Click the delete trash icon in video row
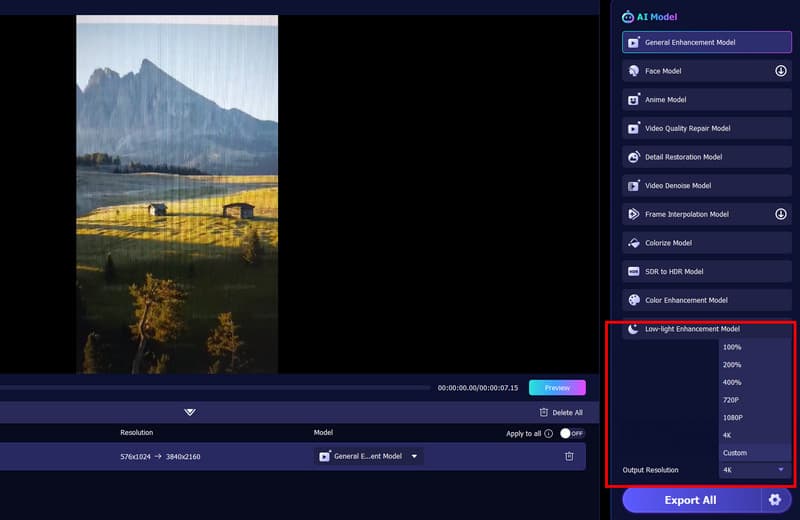The width and height of the screenshot is (800, 520). click(x=569, y=456)
